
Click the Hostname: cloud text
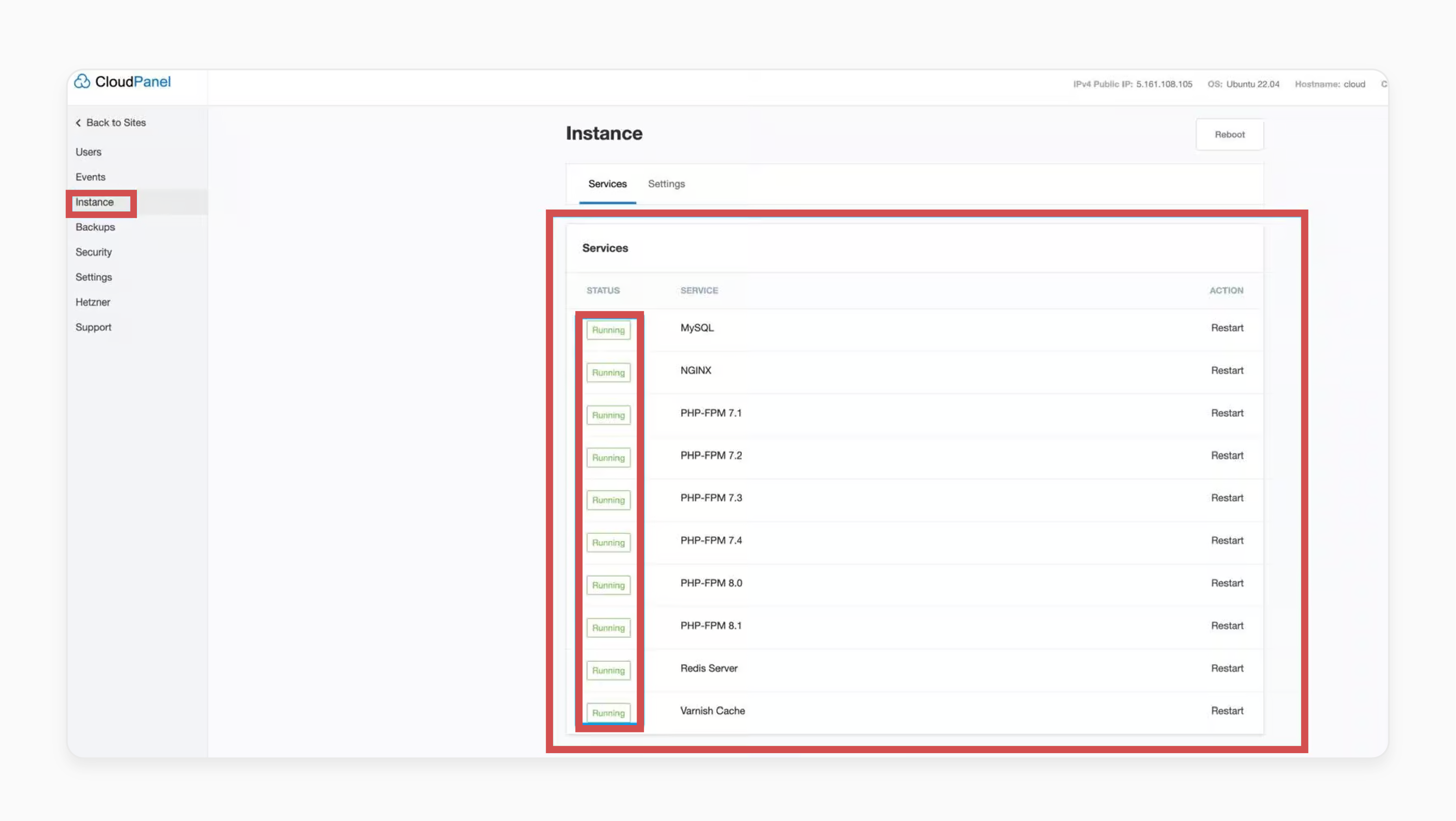click(x=1330, y=84)
